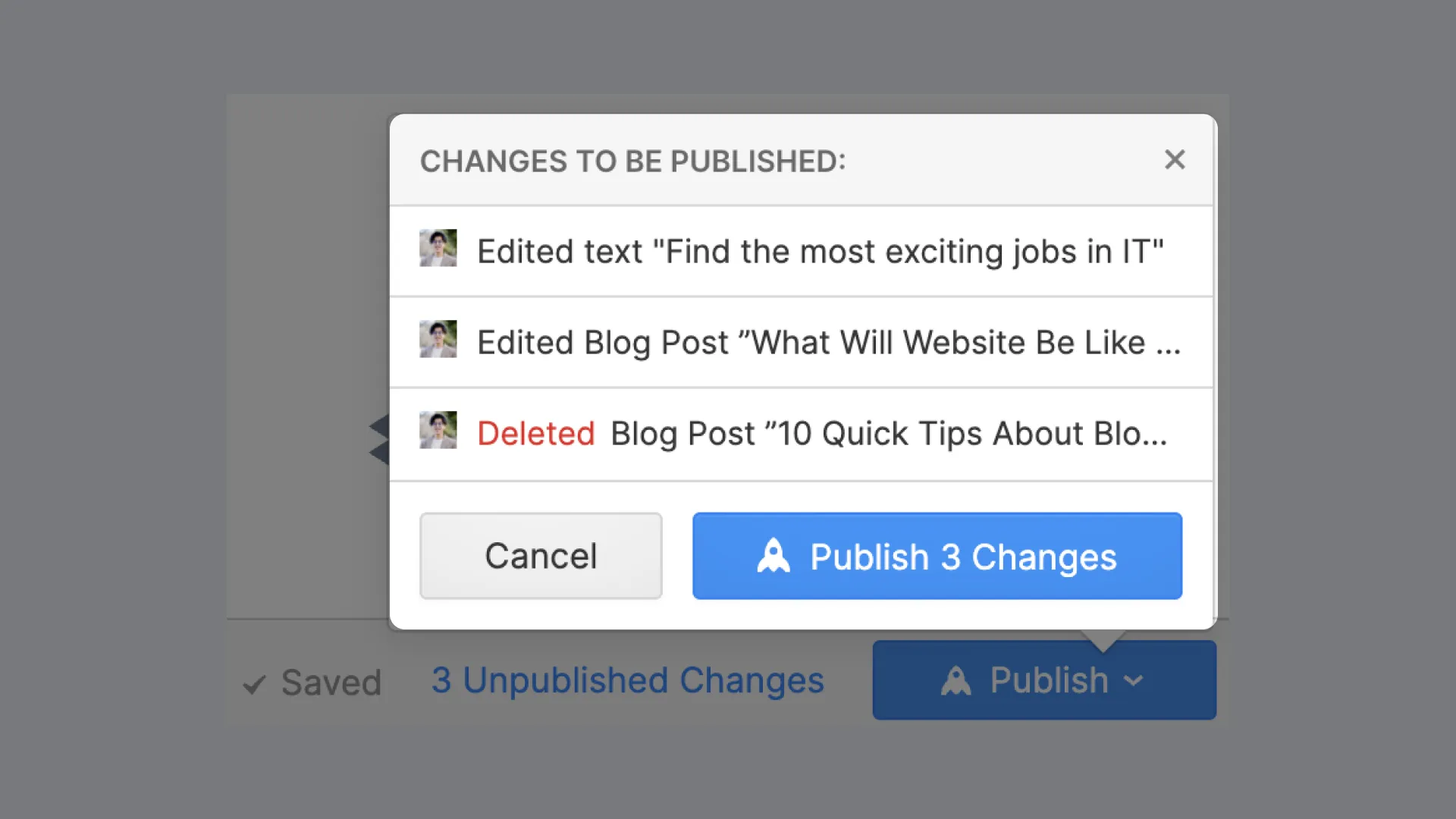The width and height of the screenshot is (1456, 819).
Task: Click the checkmark icon next to Saved
Action: [254, 684]
